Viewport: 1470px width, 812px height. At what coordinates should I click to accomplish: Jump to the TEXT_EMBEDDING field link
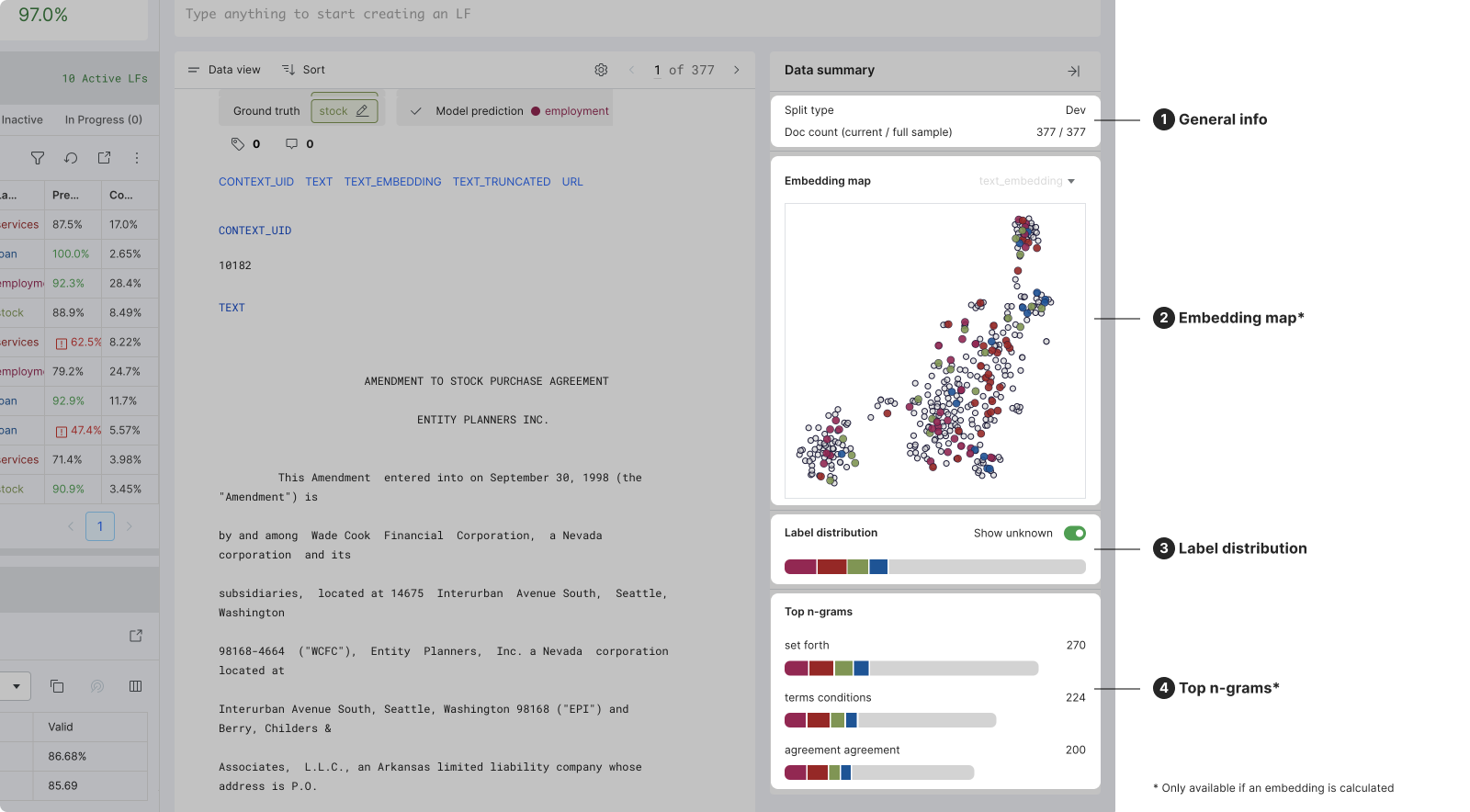[393, 182]
